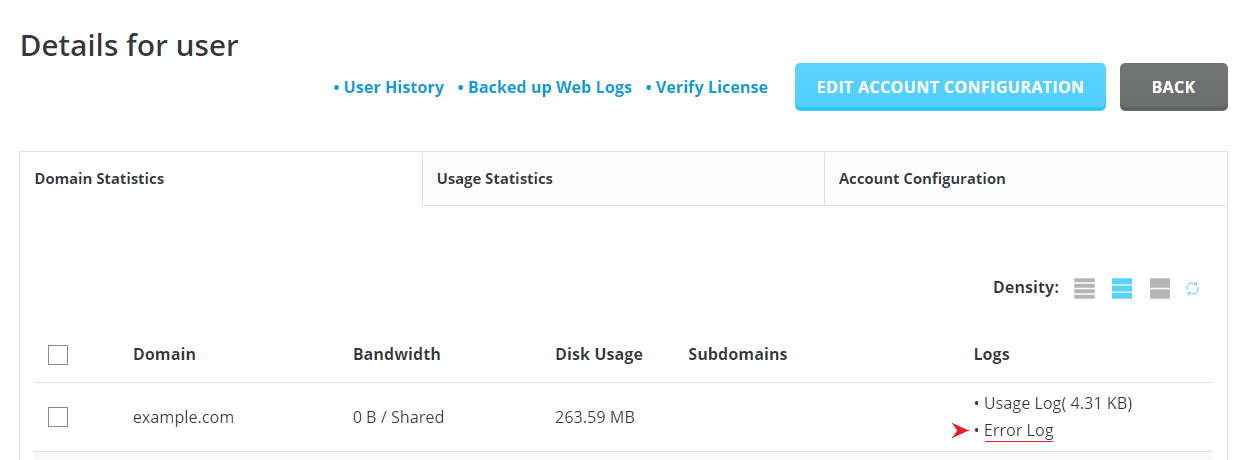This screenshot has width=1240, height=460.
Task: Select the medium density icon
Action: coord(1122,289)
